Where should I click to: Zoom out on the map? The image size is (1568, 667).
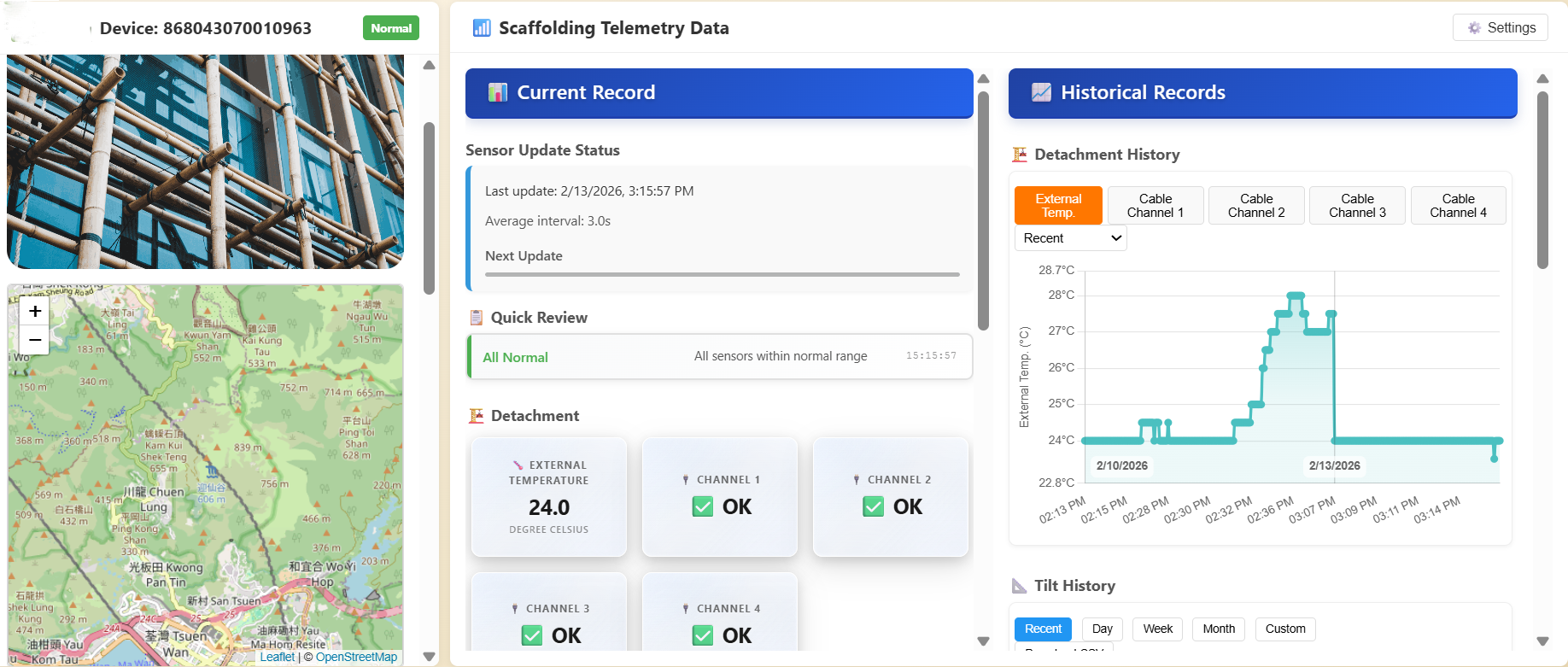[x=35, y=340]
